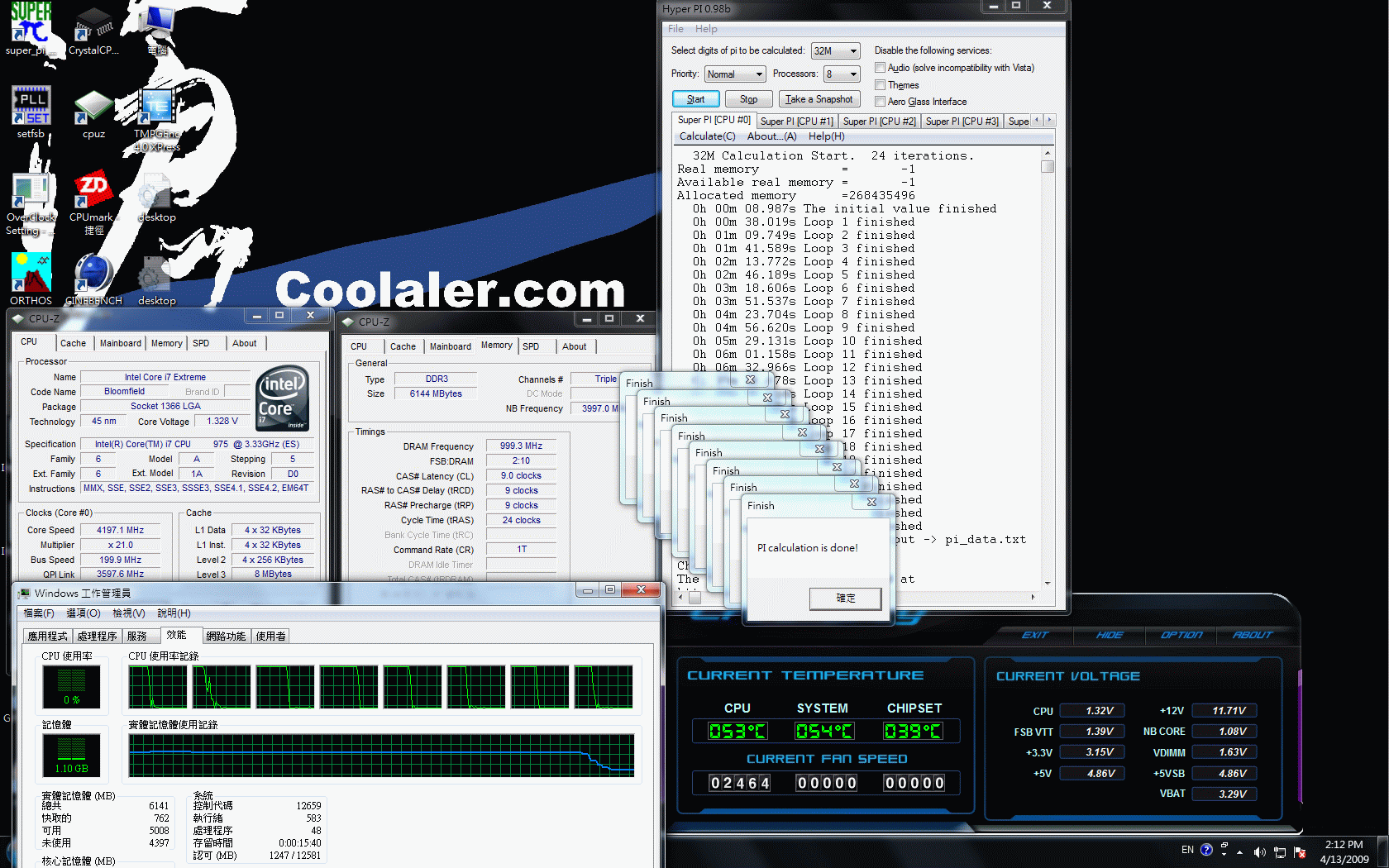
Task: Open the Calculate(C) menu in Super PI
Action: [x=707, y=136]
